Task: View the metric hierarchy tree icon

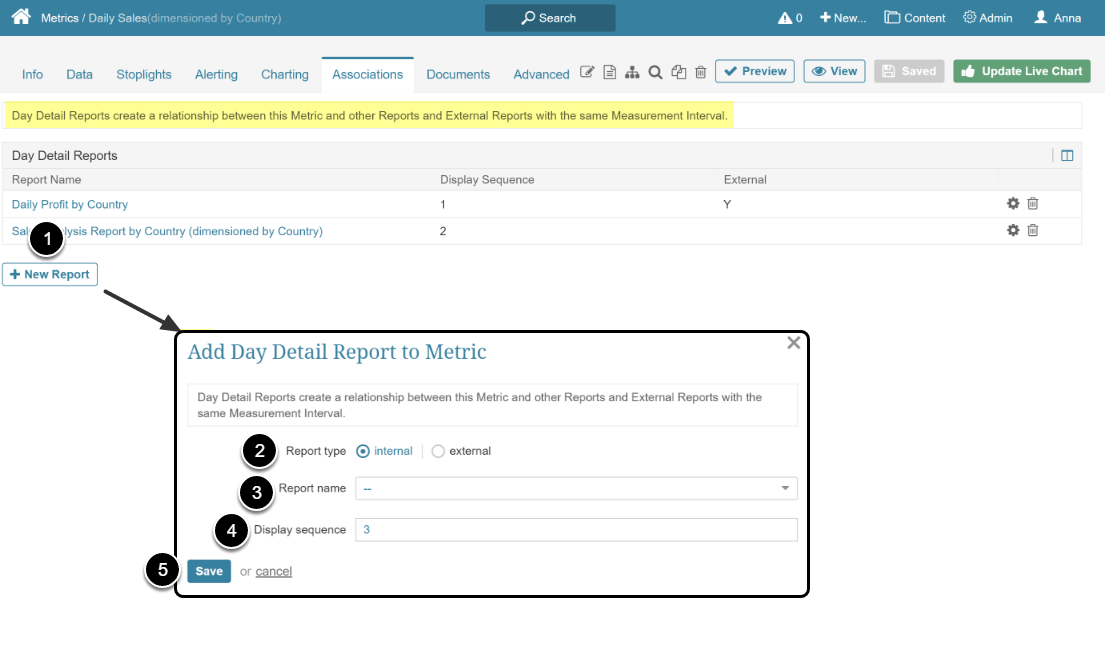Action: (632, 72)
